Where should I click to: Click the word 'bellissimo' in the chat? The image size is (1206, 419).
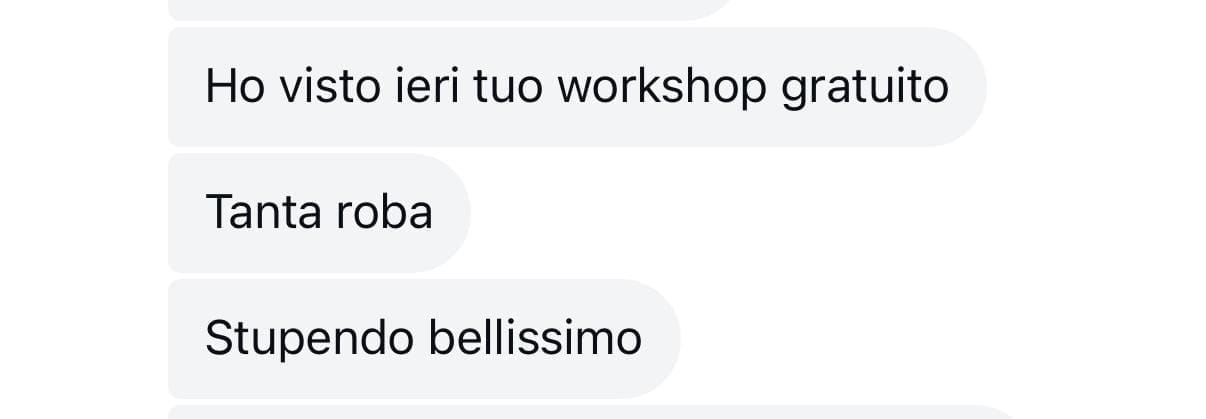[536, 339]
